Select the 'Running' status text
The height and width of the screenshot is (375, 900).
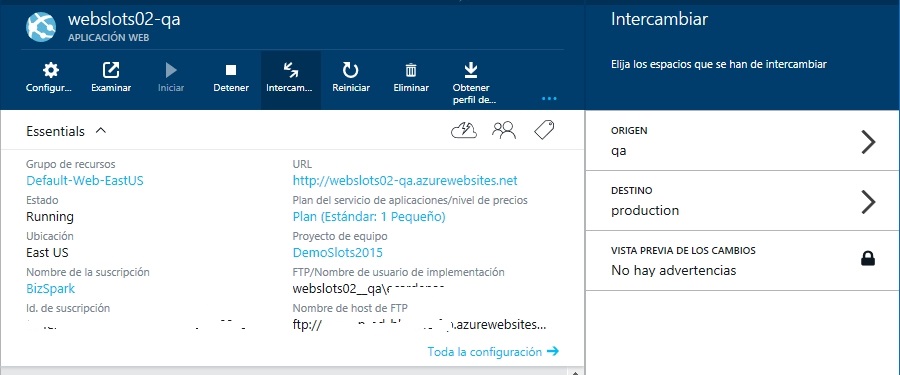click(x=50, y=217)
